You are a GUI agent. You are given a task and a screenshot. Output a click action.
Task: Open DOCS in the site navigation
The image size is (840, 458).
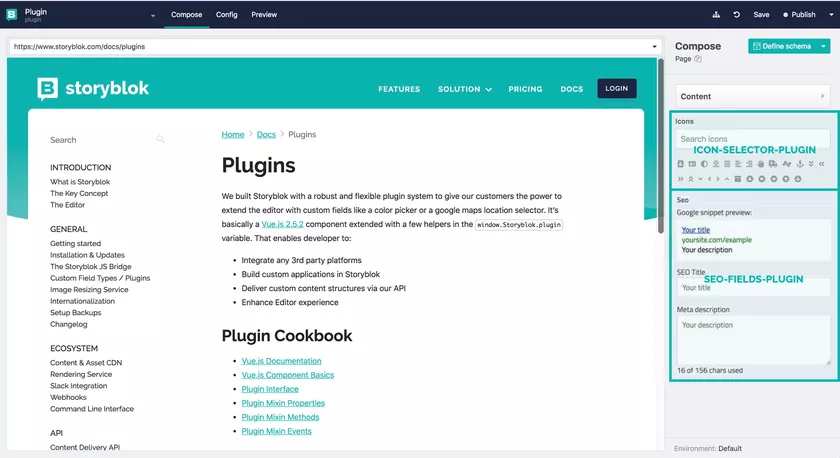pyautogui.click(x=572, y=89)
